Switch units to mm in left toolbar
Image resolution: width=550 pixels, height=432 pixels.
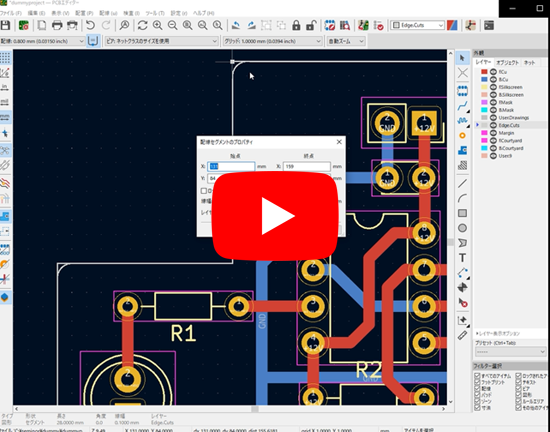tap(5, 117)
